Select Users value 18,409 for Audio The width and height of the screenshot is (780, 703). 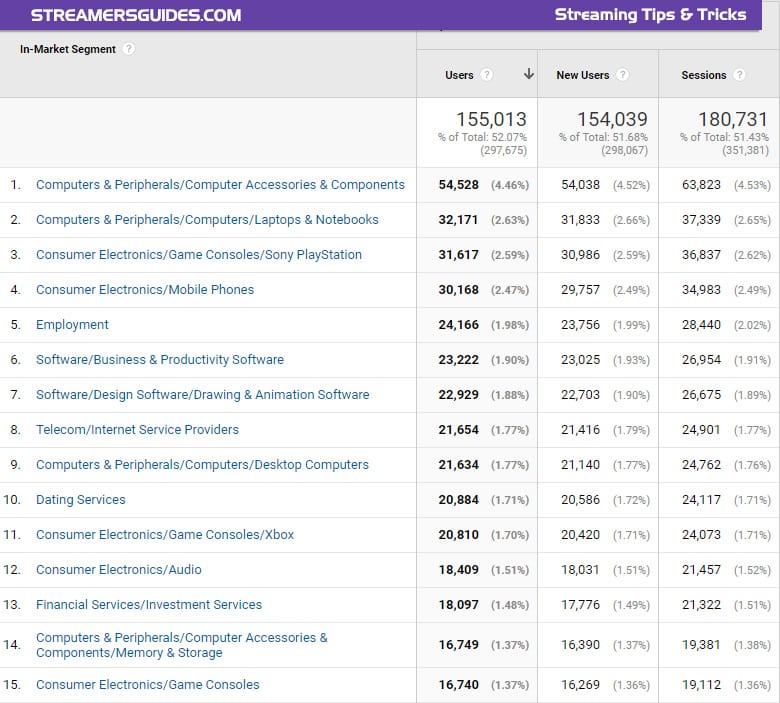point(458,570)
